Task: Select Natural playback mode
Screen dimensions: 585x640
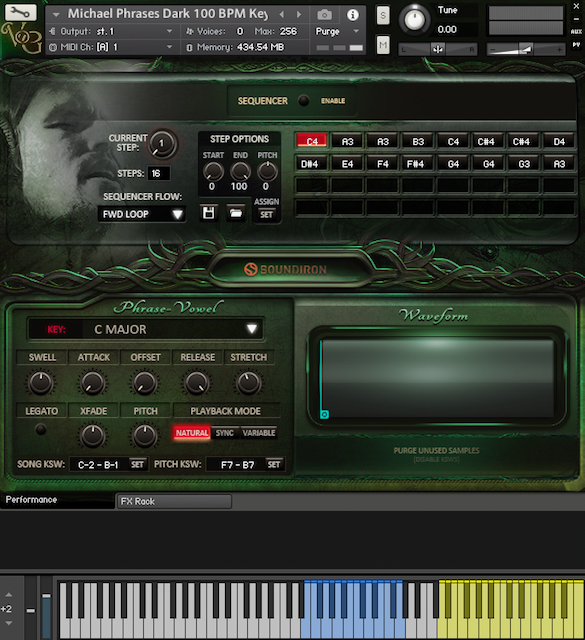Action: [x=191, y=433]
